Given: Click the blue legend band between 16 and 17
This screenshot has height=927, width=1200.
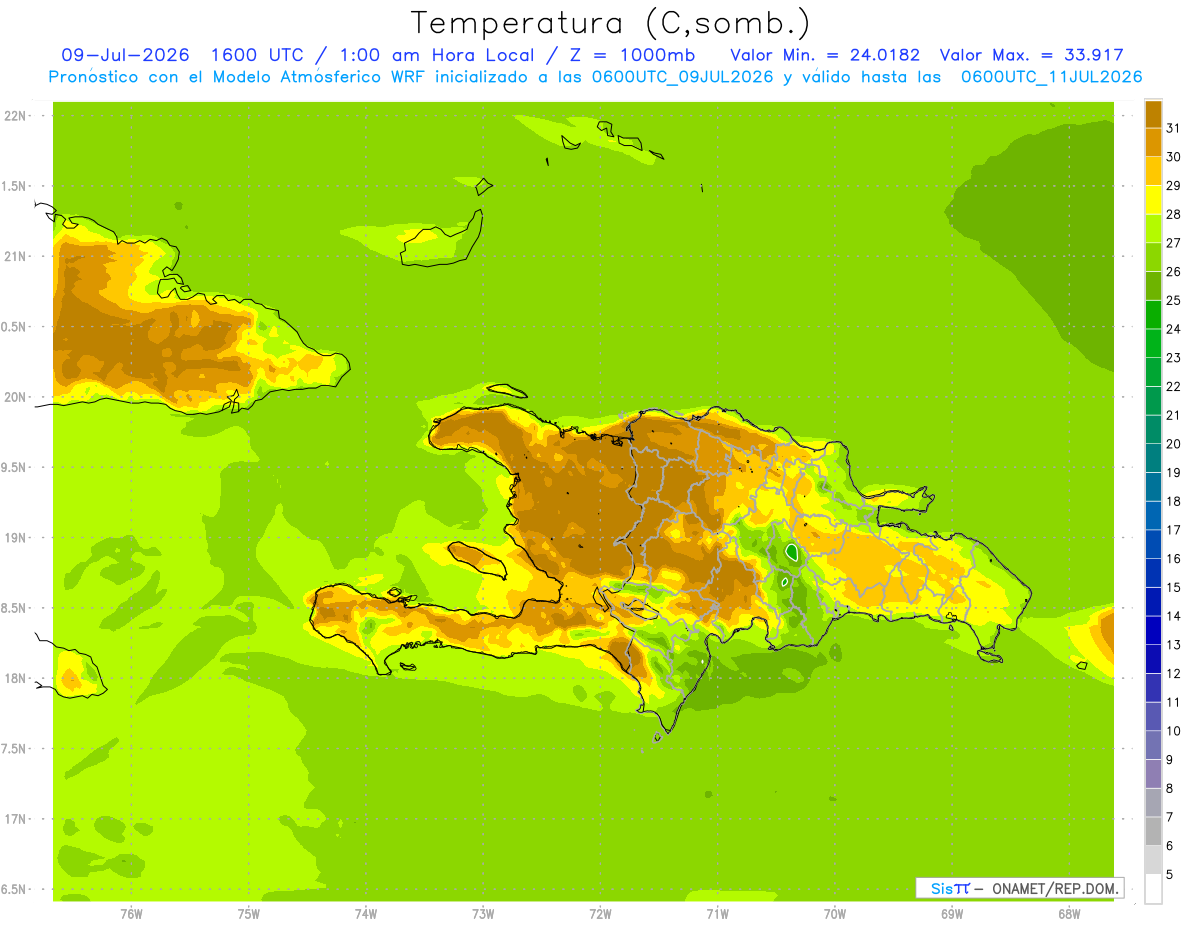Looking at the screenshot, I should click(x=1153, y=545).
